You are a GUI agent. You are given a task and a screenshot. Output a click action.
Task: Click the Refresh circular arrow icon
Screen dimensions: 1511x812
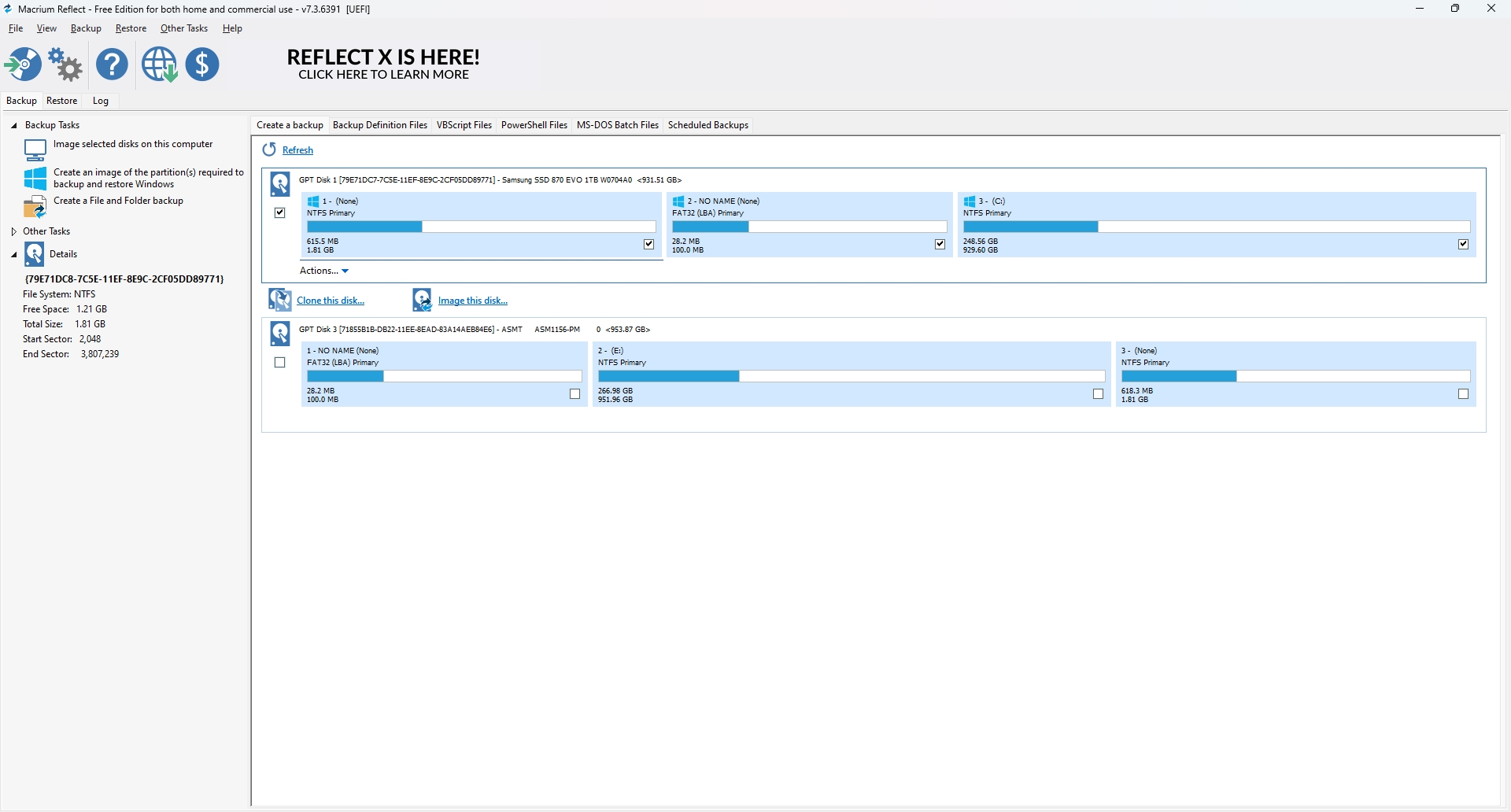pyautogui.click(x=269, y=149)
